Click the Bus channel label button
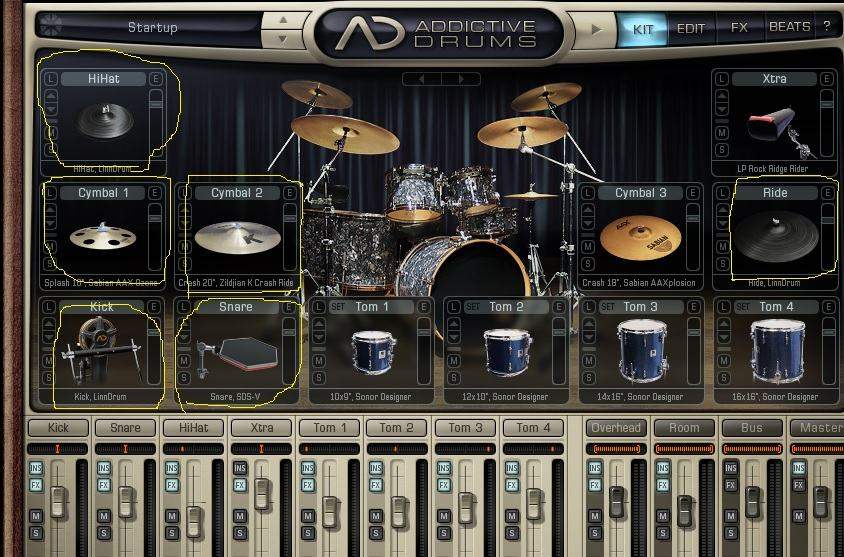The width and height of the screenshot is (844, 557). point(752,428)
